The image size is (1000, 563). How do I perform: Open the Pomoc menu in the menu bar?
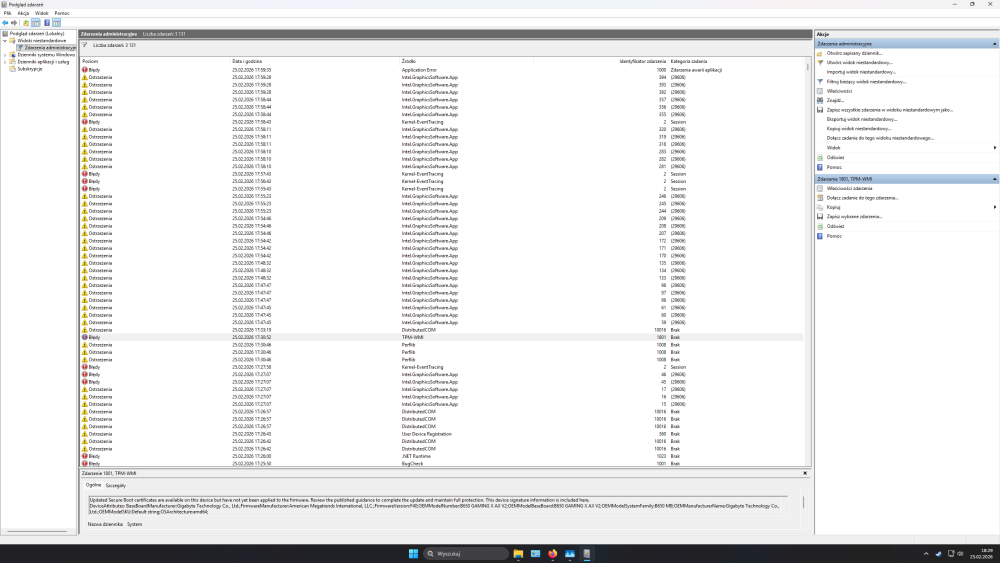pyautogui.click(x=62, y=13)
